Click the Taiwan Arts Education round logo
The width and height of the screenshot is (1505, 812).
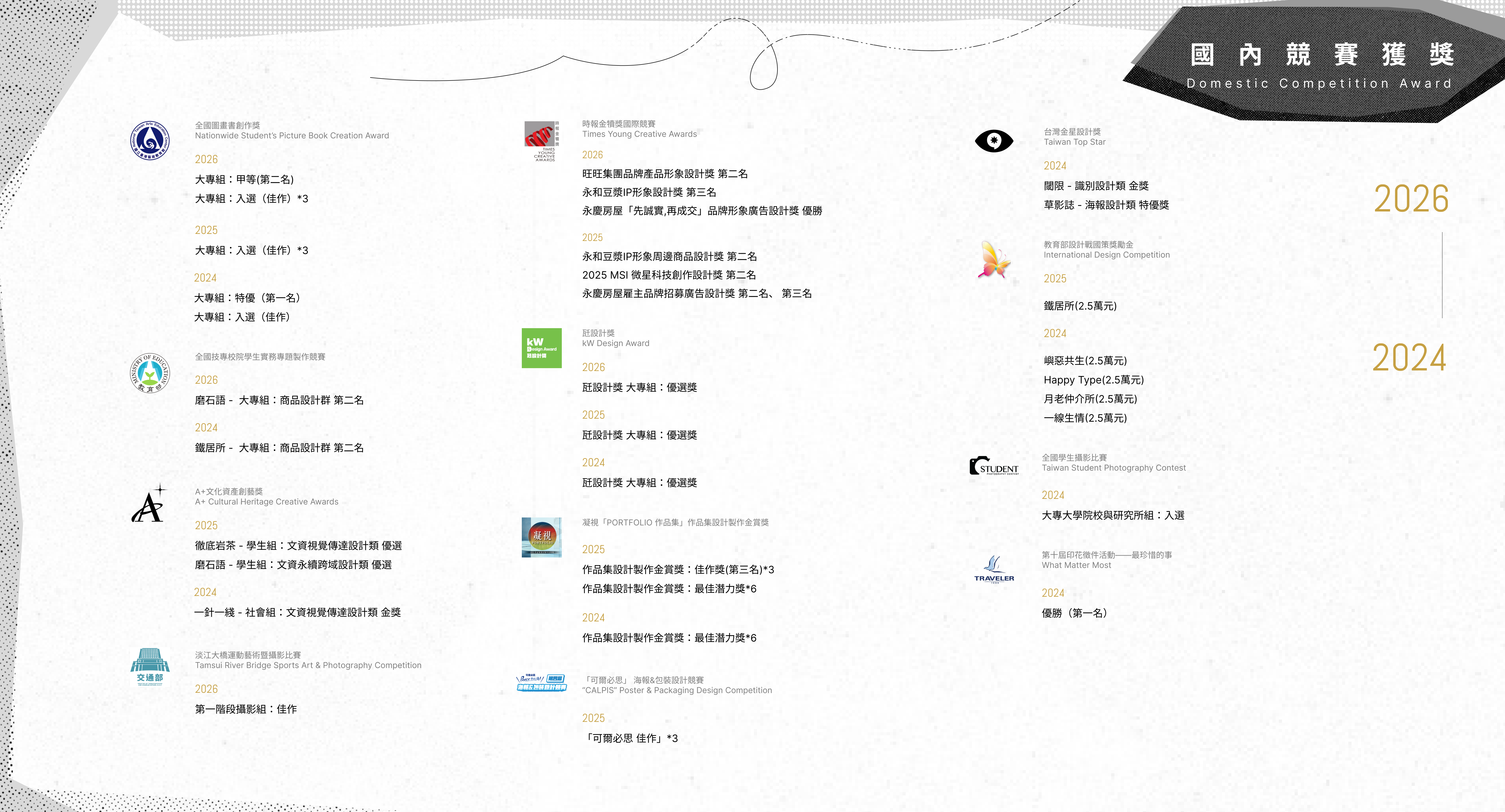150,141
